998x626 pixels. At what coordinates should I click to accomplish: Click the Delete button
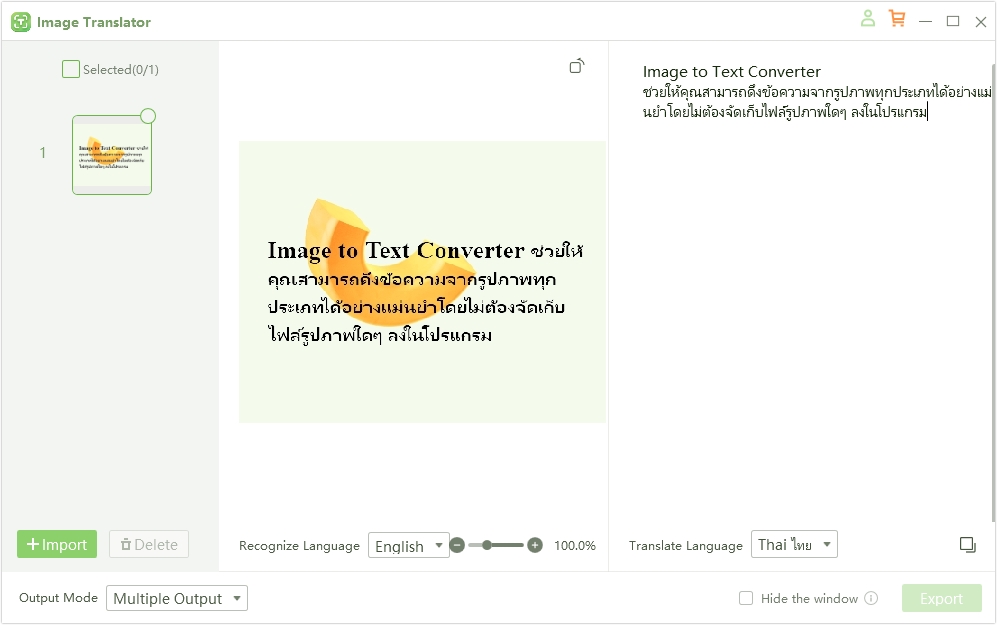149,545
